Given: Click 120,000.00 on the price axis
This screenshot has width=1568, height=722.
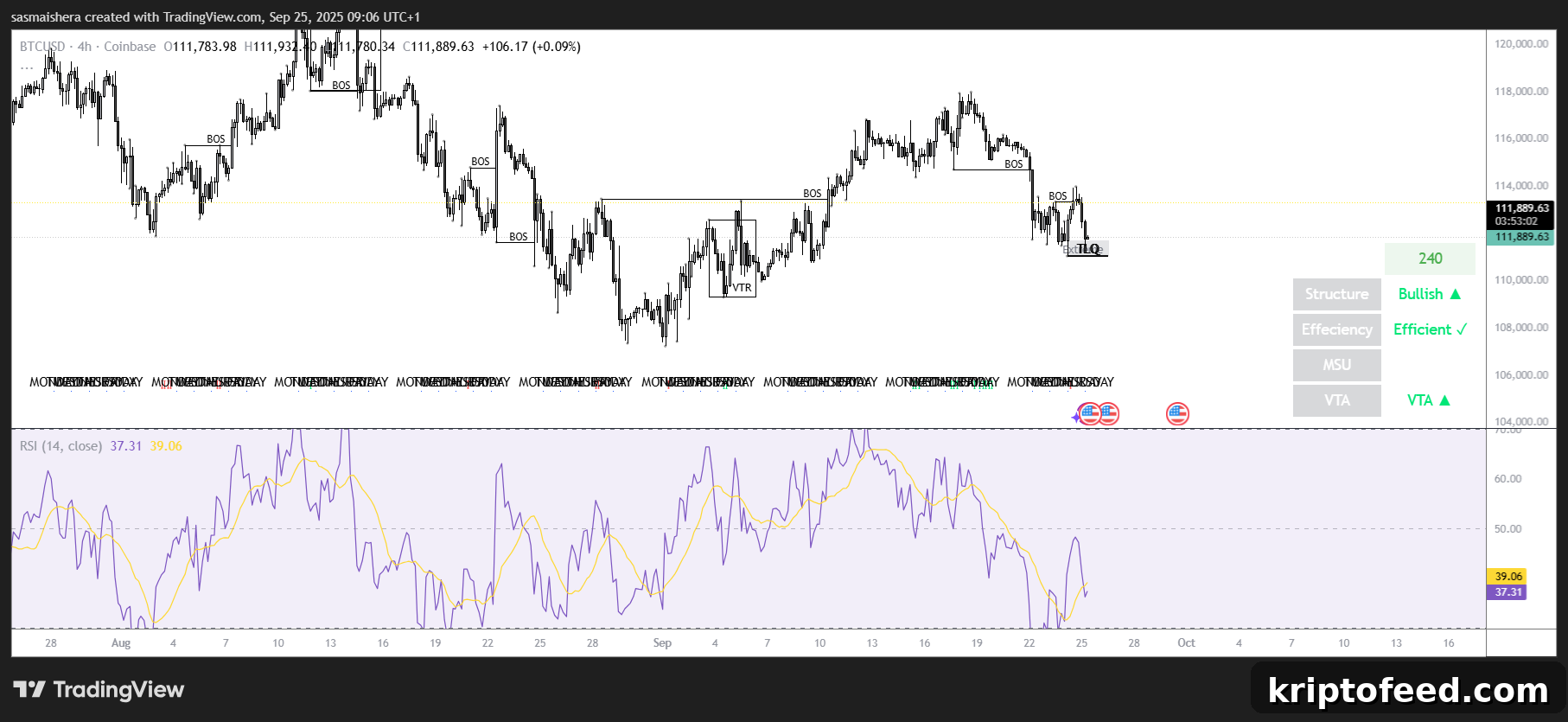Looking at the screenshot, I should (1521, 44).
